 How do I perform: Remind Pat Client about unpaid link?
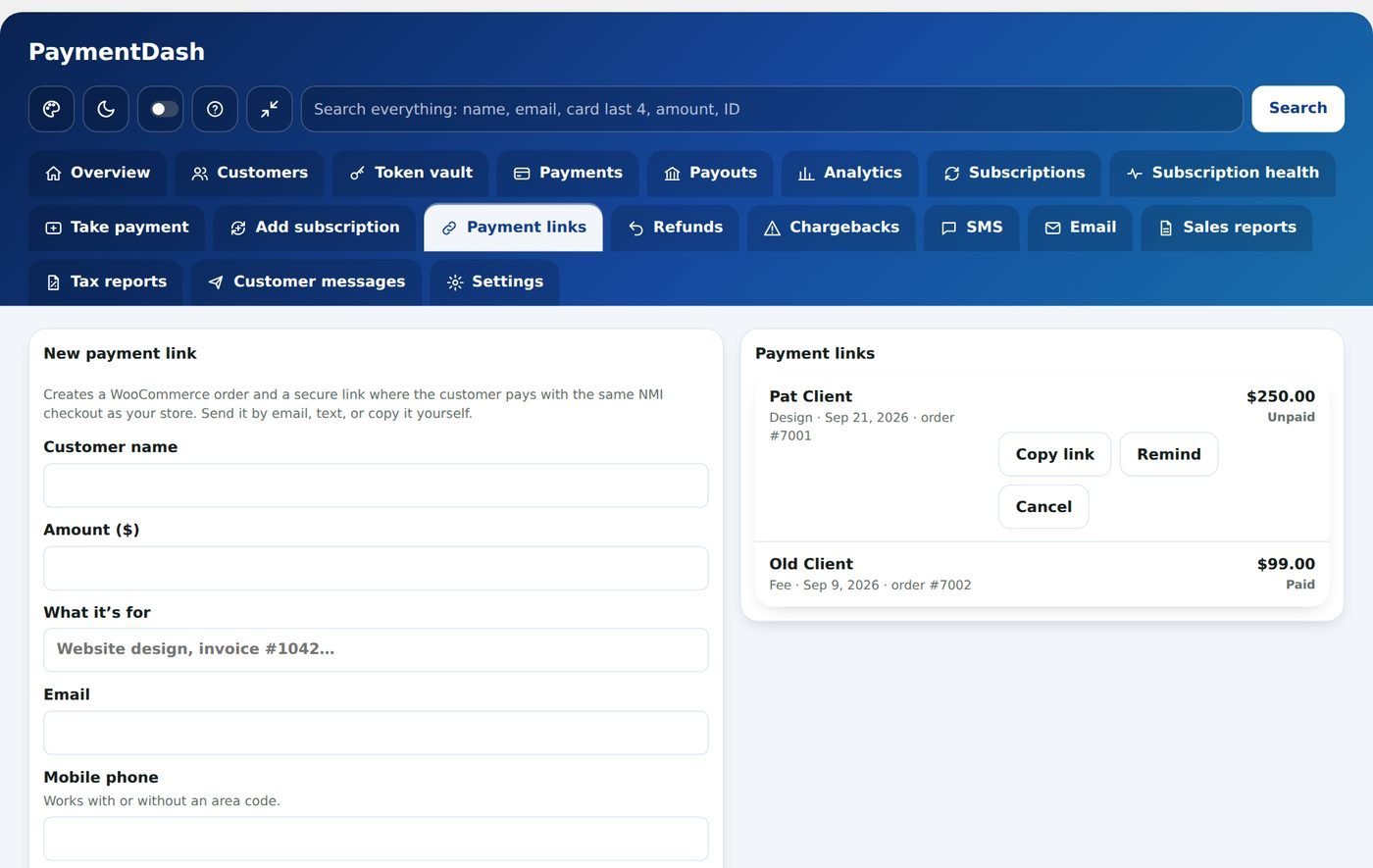[x=1169, y=454]
